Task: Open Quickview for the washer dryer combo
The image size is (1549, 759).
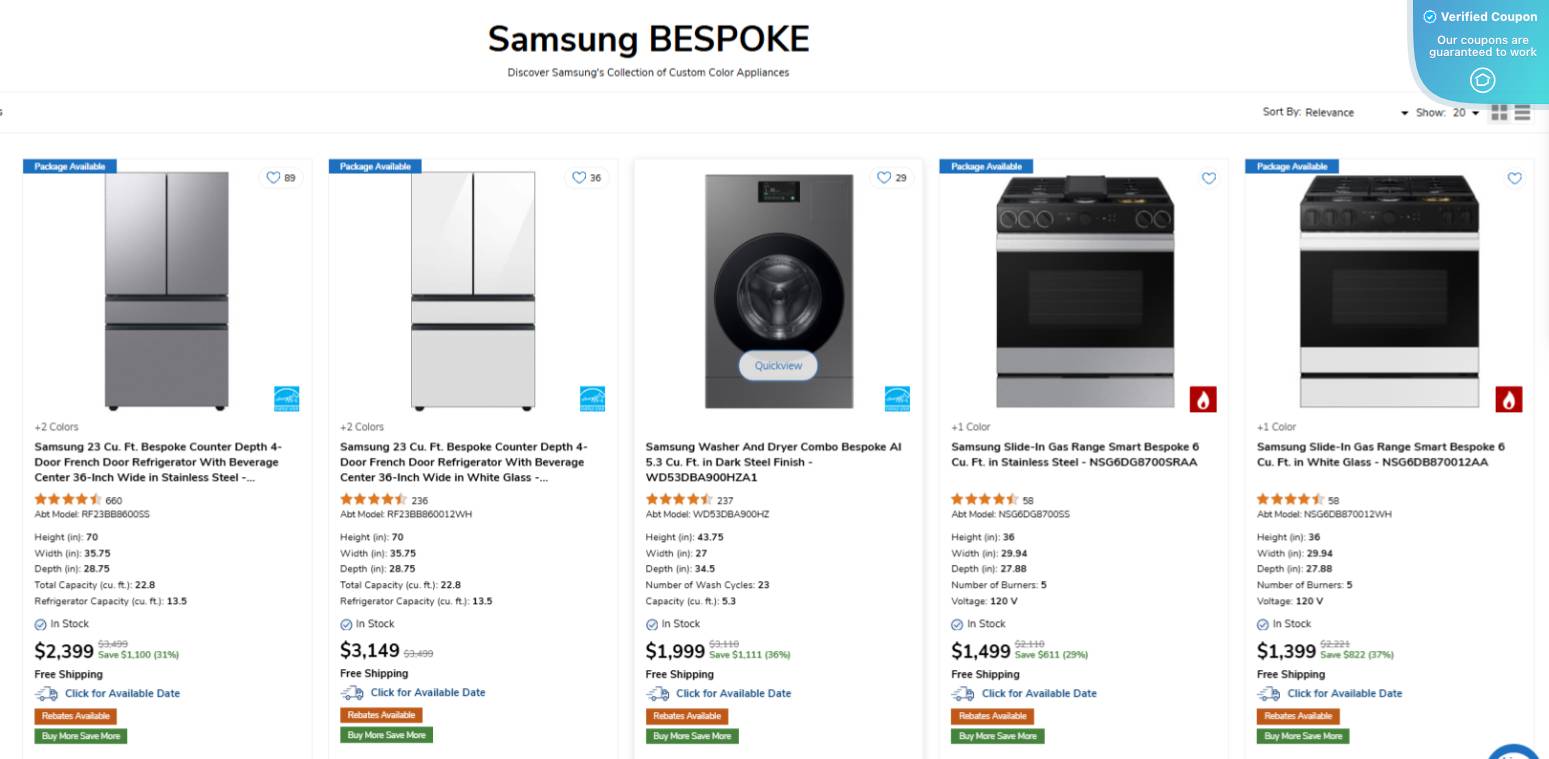Action: pyautogui.click(x=778, y=366)
